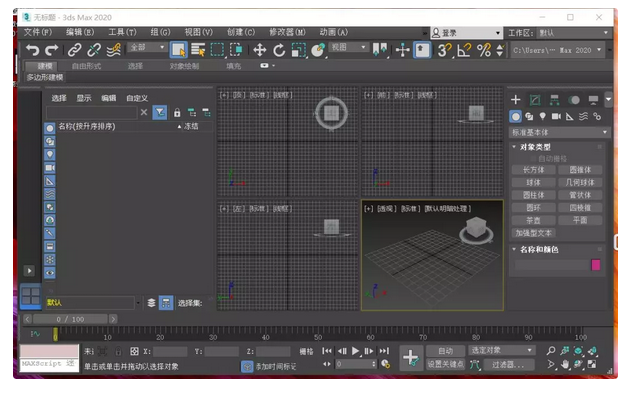The height and width of the screenshot is (394, 636).
Task: Select Geometry category in Create panel
Action: point(516,117)
